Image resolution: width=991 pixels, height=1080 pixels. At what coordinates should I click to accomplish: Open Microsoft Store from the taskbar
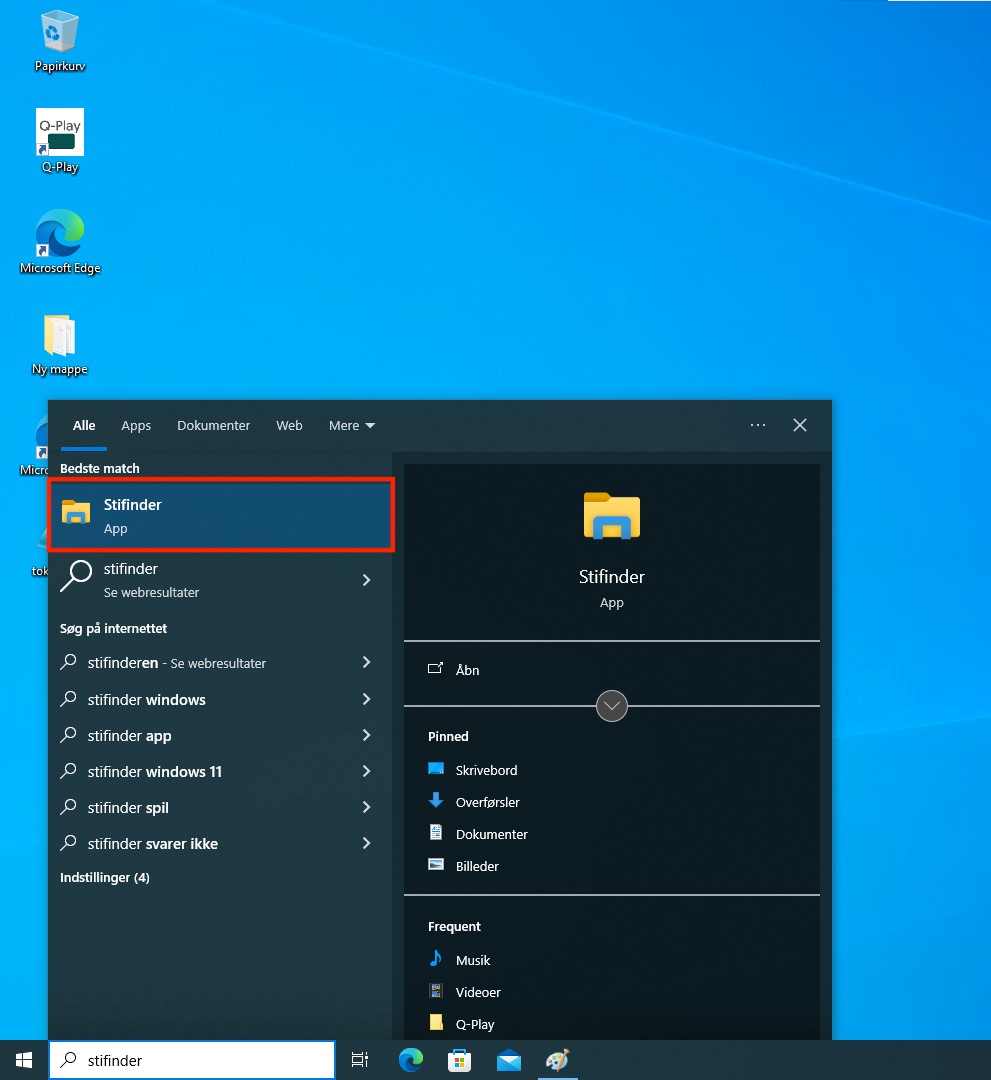pyautogui.click(x=459, y=1060)
